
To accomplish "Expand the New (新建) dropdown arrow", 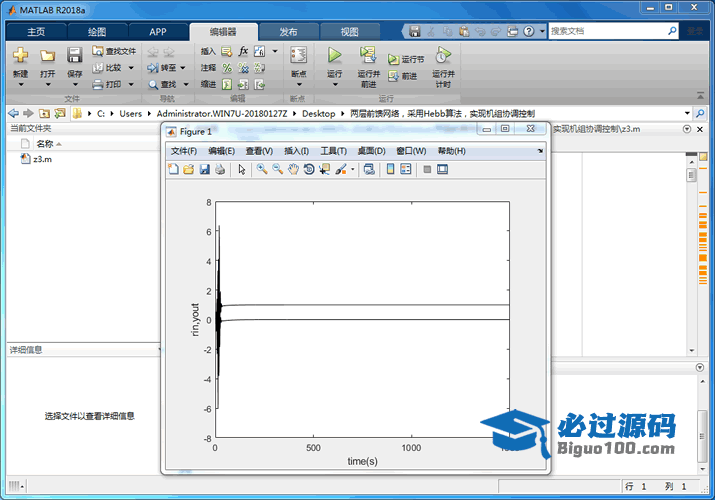I will pyautogui.click(x=21, y=84).
